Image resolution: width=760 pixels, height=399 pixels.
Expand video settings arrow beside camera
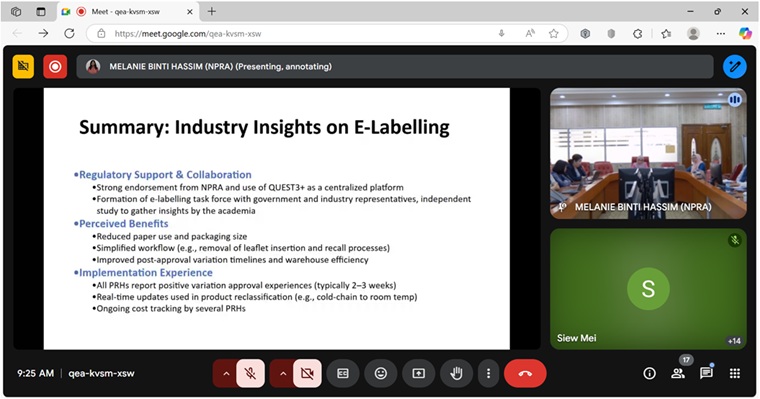tap(283, 373)
